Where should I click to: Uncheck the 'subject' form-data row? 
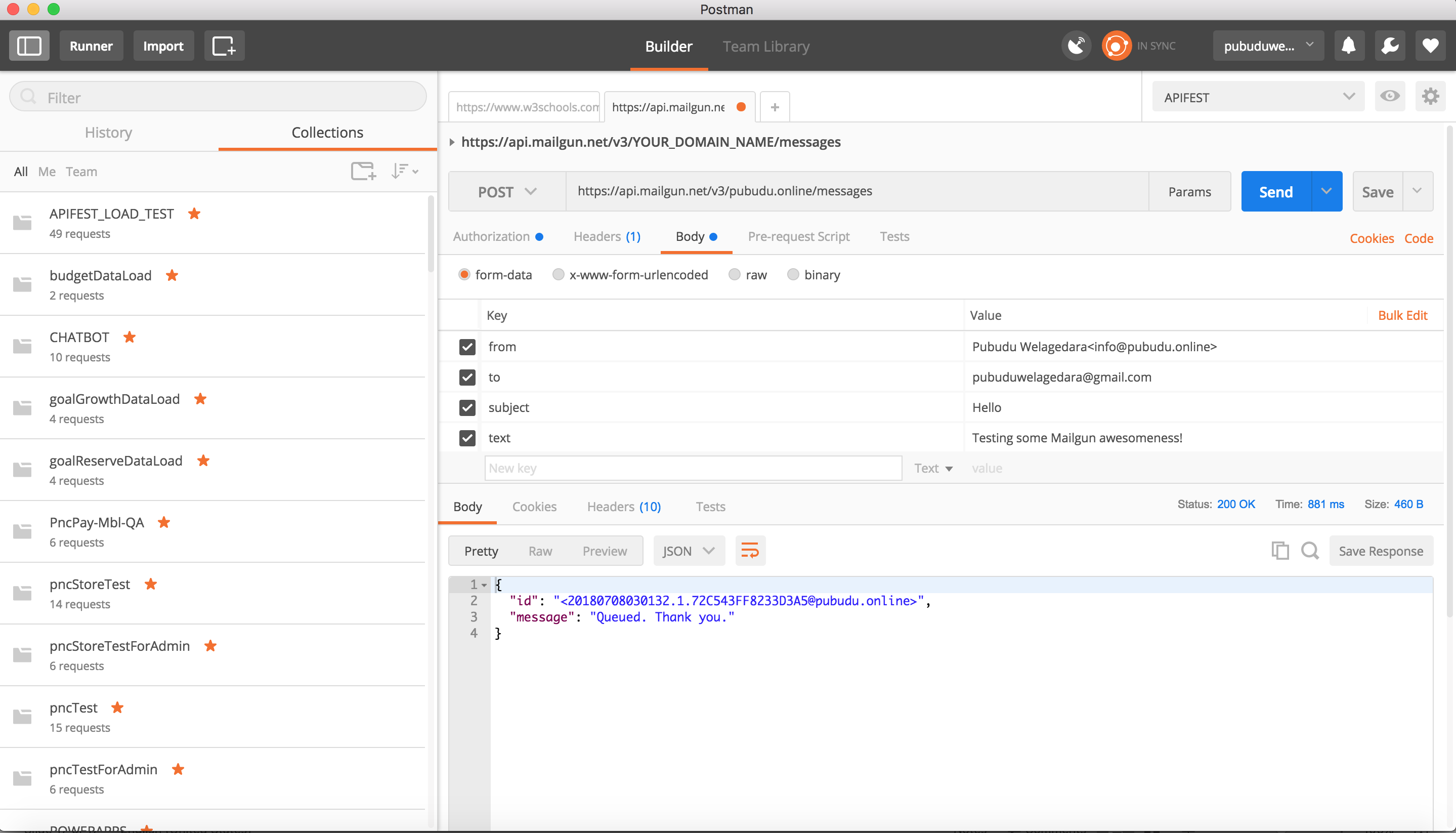[467, 407]
